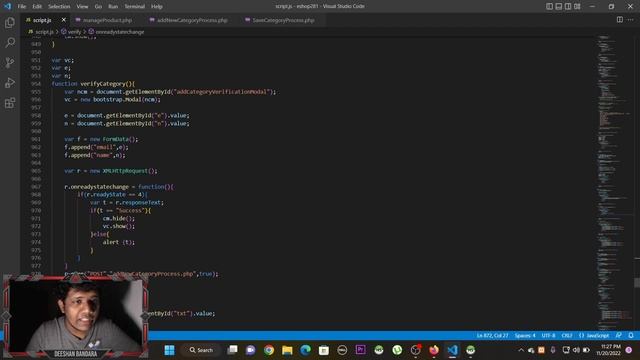Open File Explorer from taskbar

287,350
